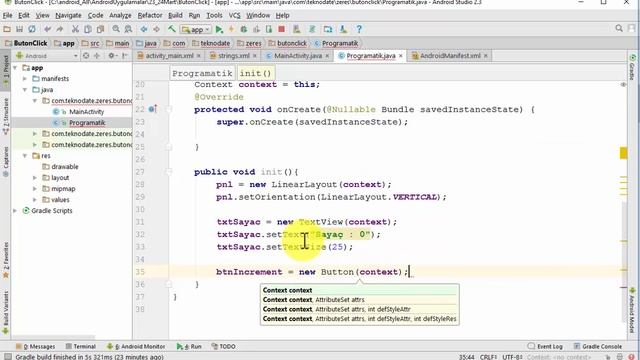The height and width of the screenshot is (360, 640).
Task: Click the Redo toolbar arrow
Action: pos(60,29)
